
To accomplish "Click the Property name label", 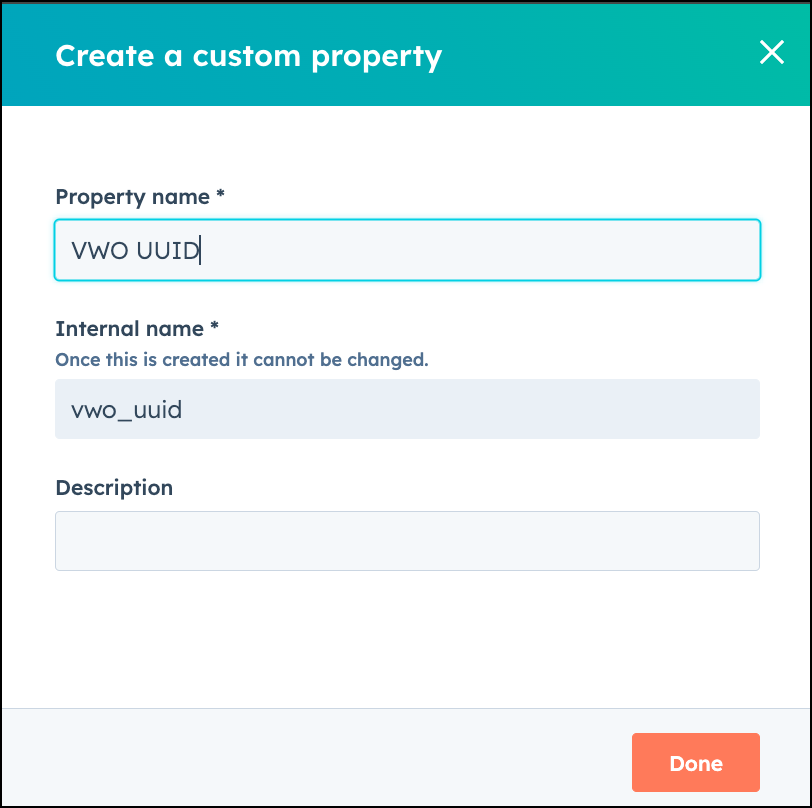I will (x=133, y=197).
